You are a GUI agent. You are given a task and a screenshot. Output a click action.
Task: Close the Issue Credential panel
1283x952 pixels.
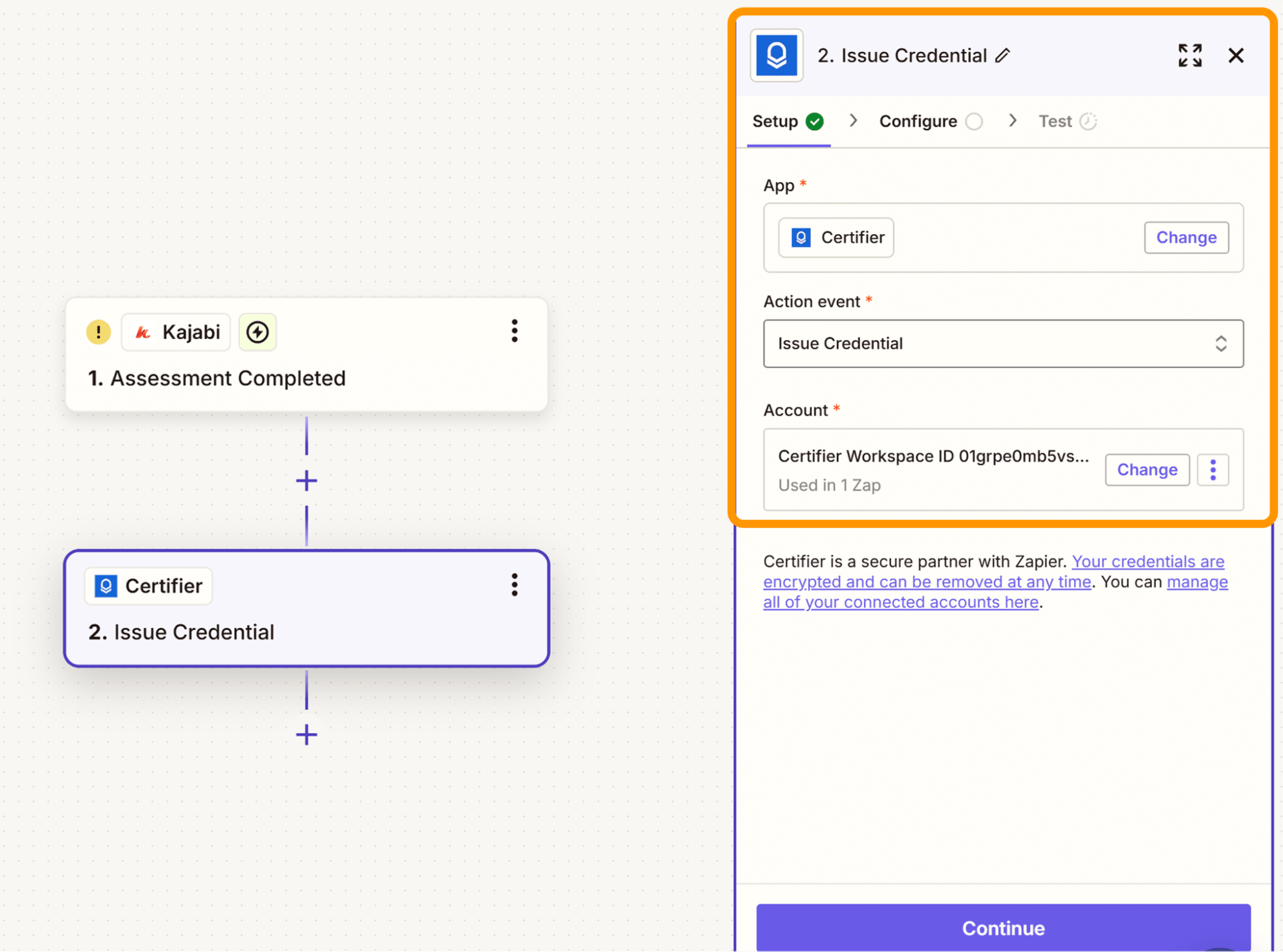pos(1236,56)
